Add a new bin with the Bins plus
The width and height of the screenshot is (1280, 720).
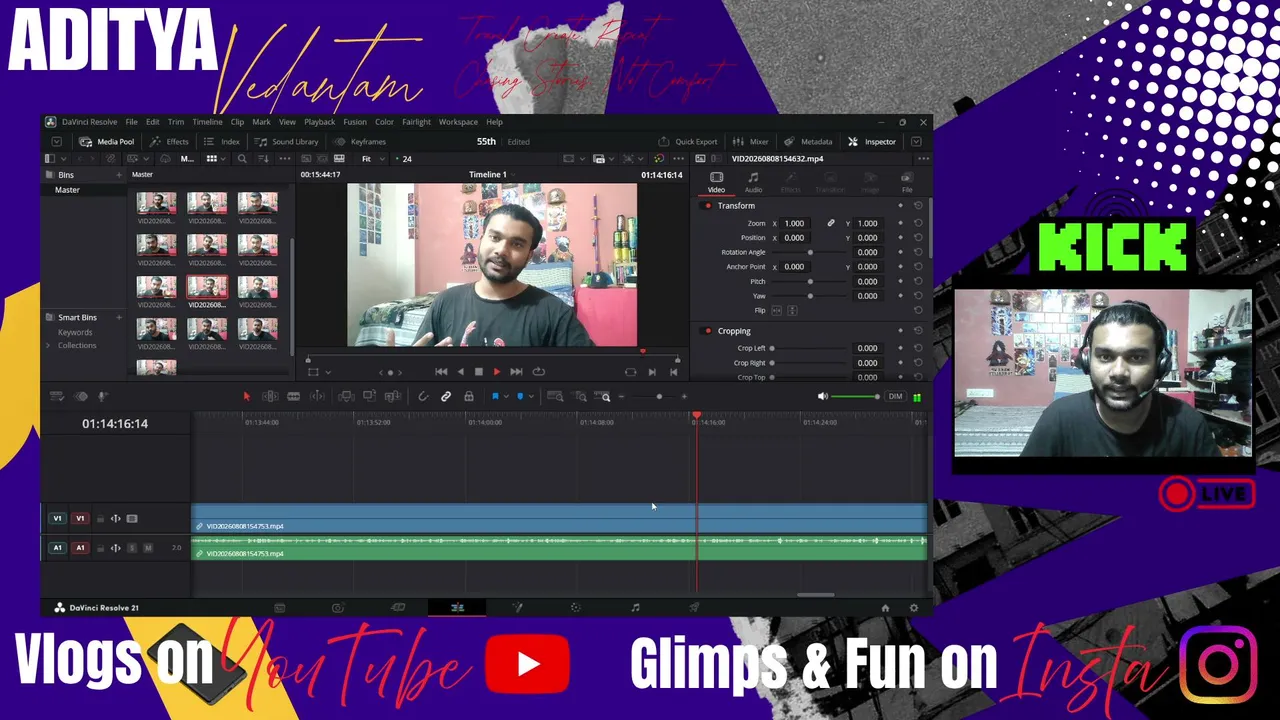(118, 175)
